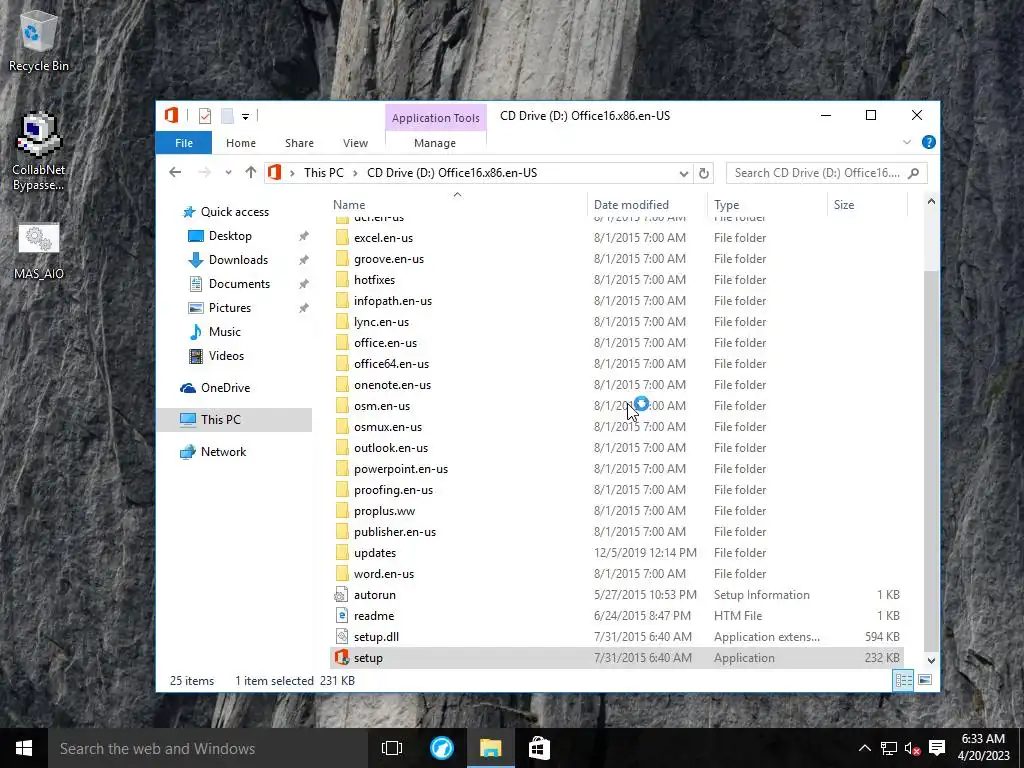Select Quick access in navigation pane

coord(234,212)
